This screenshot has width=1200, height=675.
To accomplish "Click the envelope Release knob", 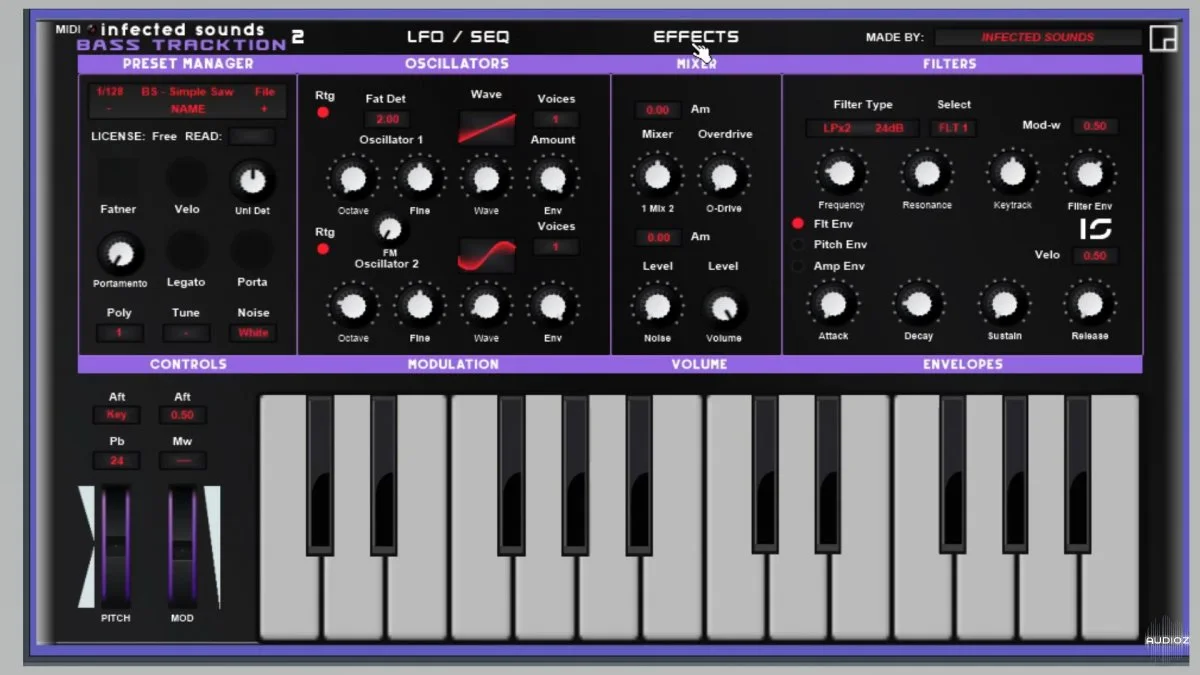I will point(1090,304).
